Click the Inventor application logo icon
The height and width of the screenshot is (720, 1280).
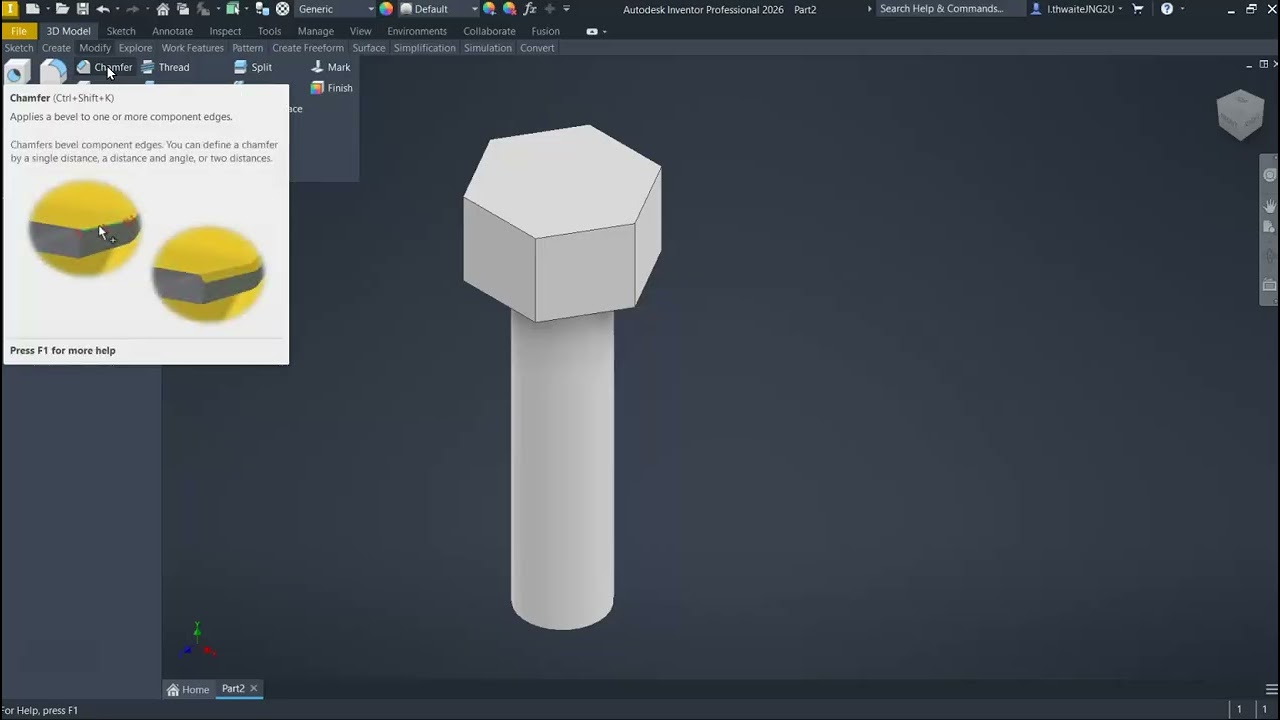(x=10, y=9)
